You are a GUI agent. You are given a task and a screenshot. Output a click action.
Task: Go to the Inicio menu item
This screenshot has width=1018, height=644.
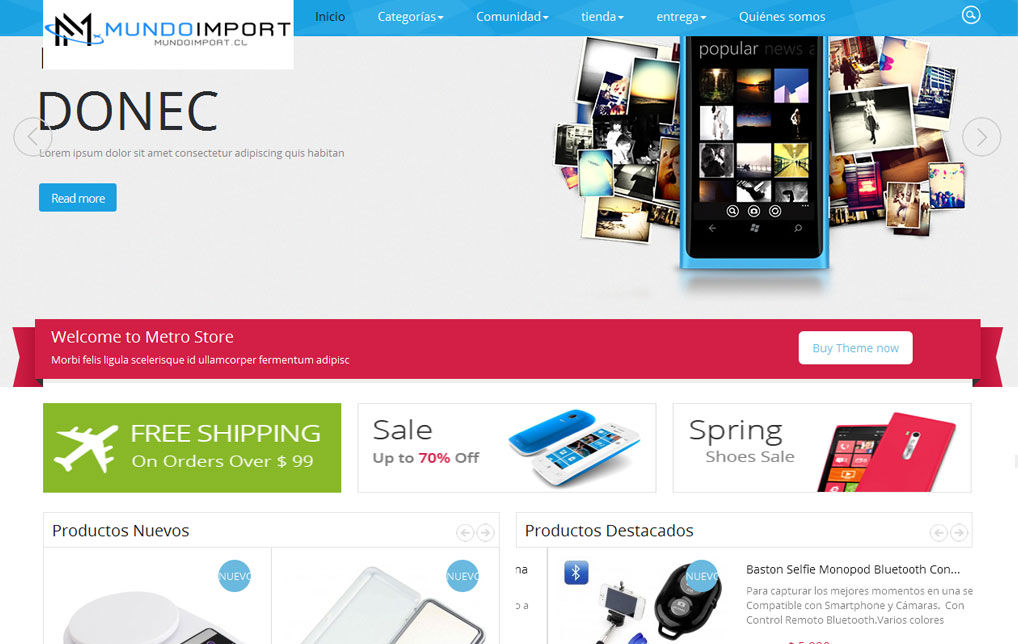pos(330,17)
